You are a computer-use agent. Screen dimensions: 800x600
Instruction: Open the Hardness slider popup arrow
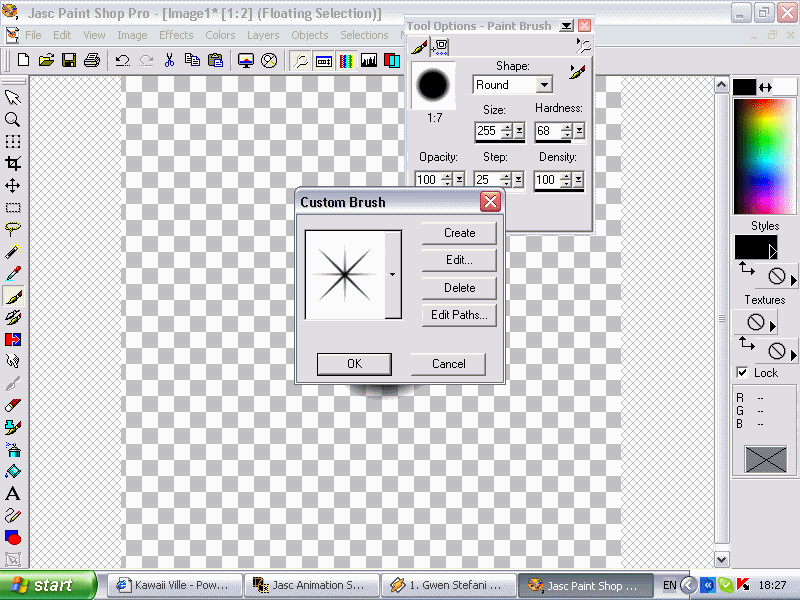click(580, 131)
